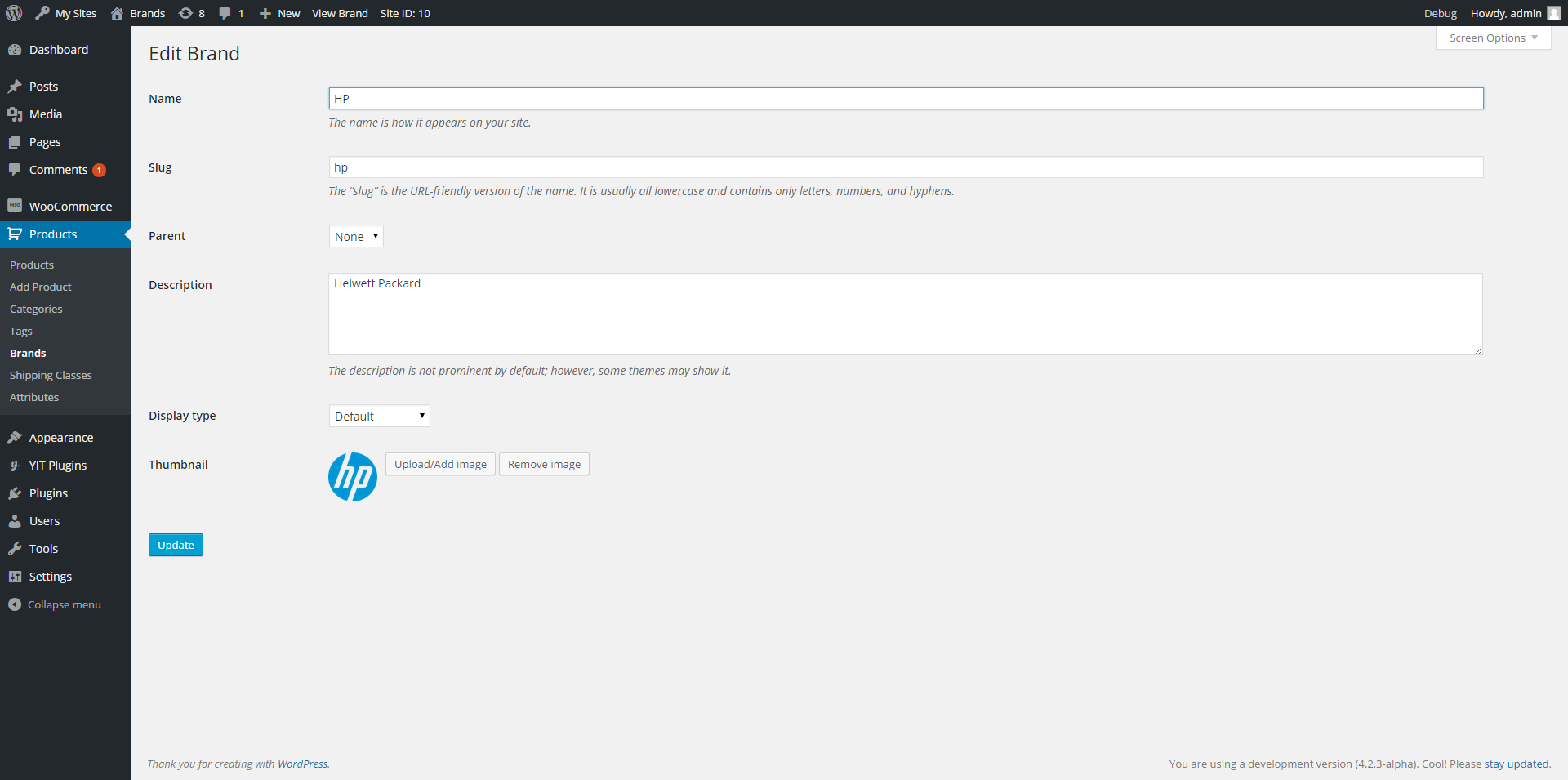The width and height of the screenshot is (1568, 780).
Task: Click the Posts pin icon
Action: pyautogui.click(x=15, y=87)
